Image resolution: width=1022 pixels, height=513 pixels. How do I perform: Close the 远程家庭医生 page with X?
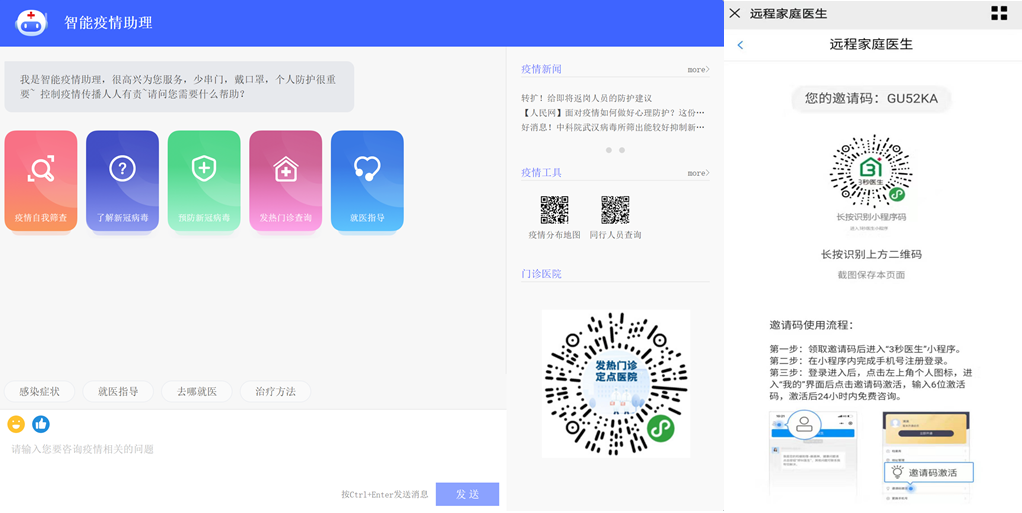[x=735, y=13]
